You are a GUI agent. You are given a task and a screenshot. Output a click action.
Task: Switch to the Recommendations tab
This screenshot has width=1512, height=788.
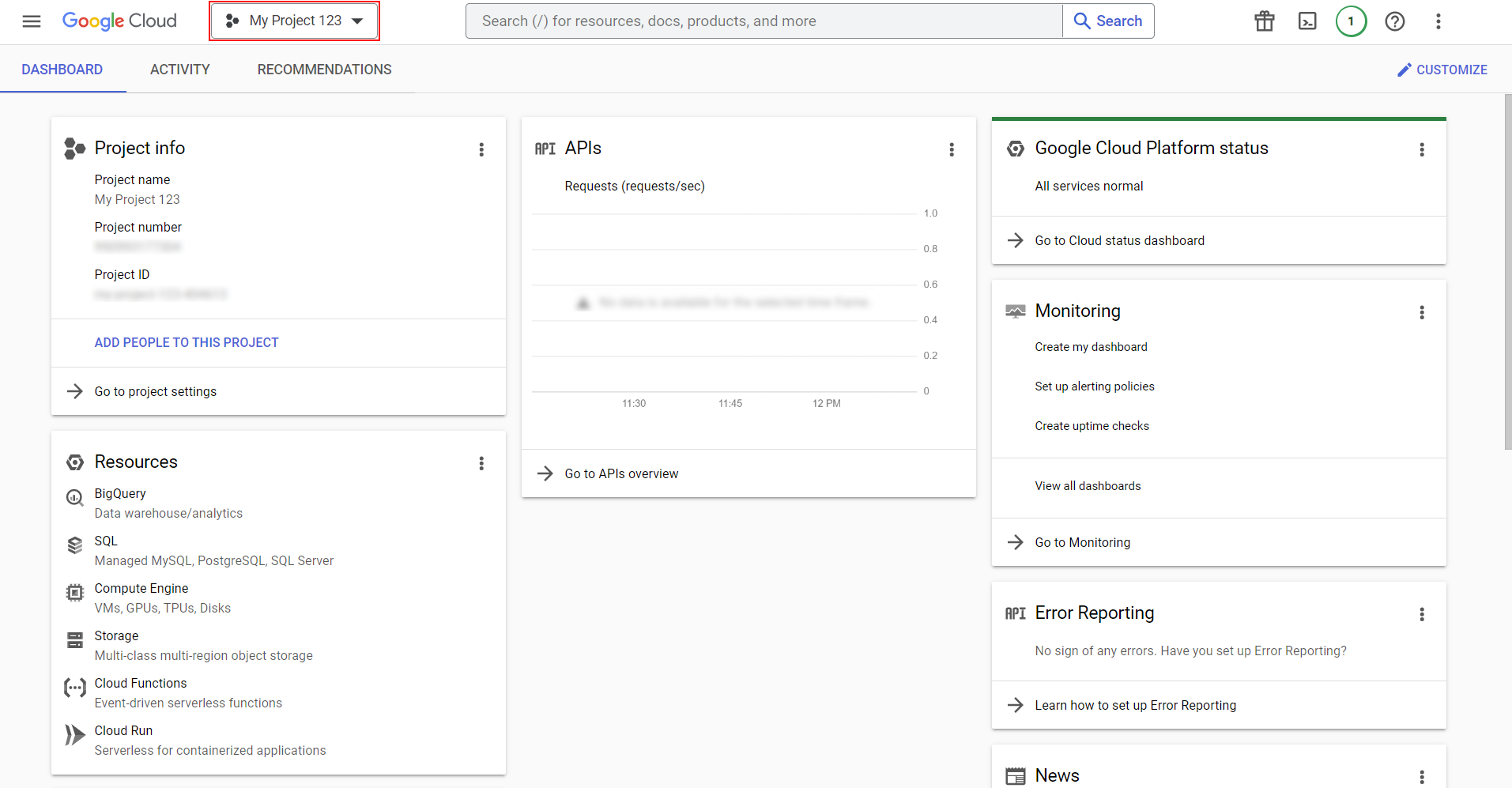pos(325,70)
